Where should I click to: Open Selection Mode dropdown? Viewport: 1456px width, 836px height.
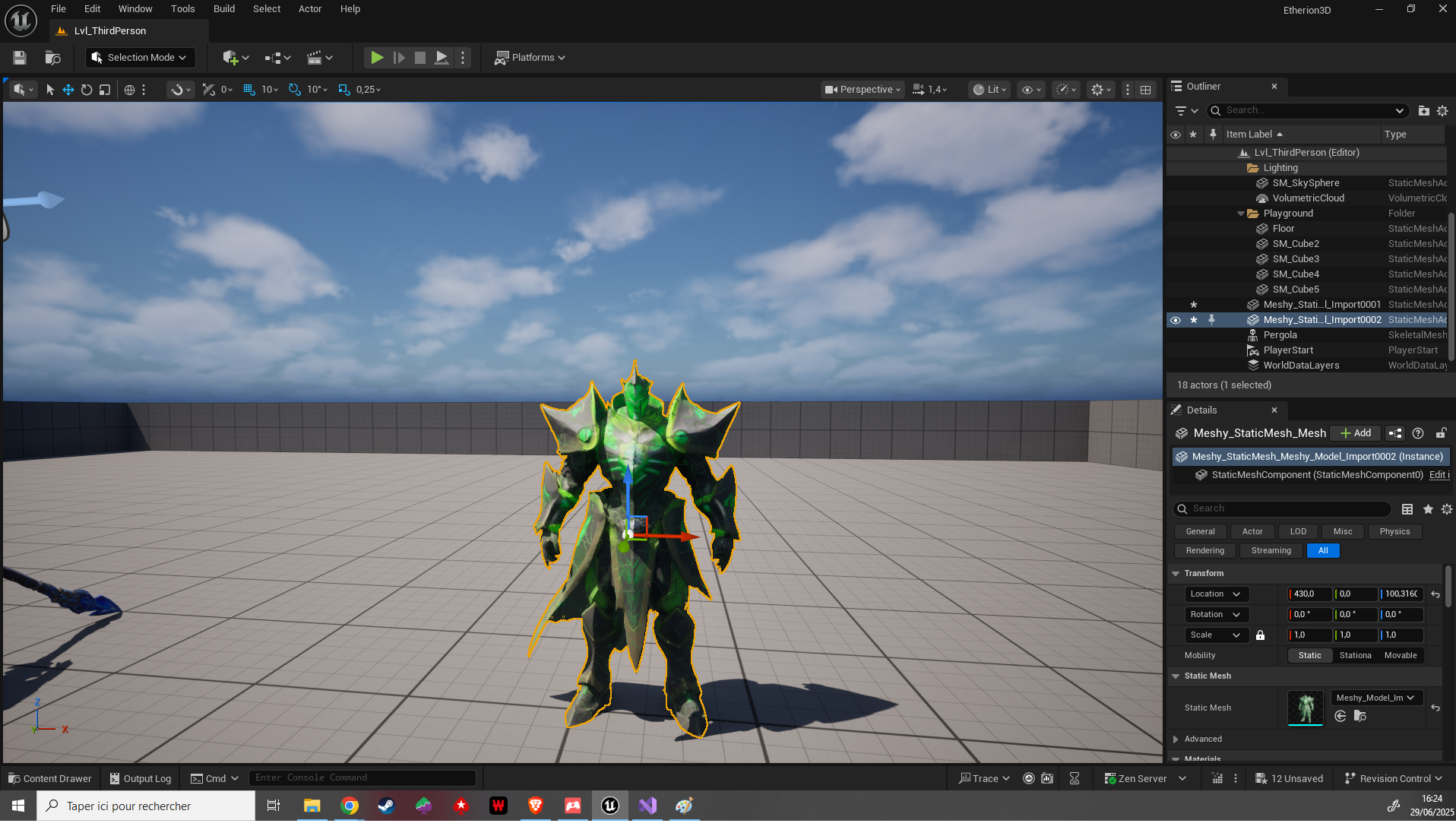click(141, 58)
